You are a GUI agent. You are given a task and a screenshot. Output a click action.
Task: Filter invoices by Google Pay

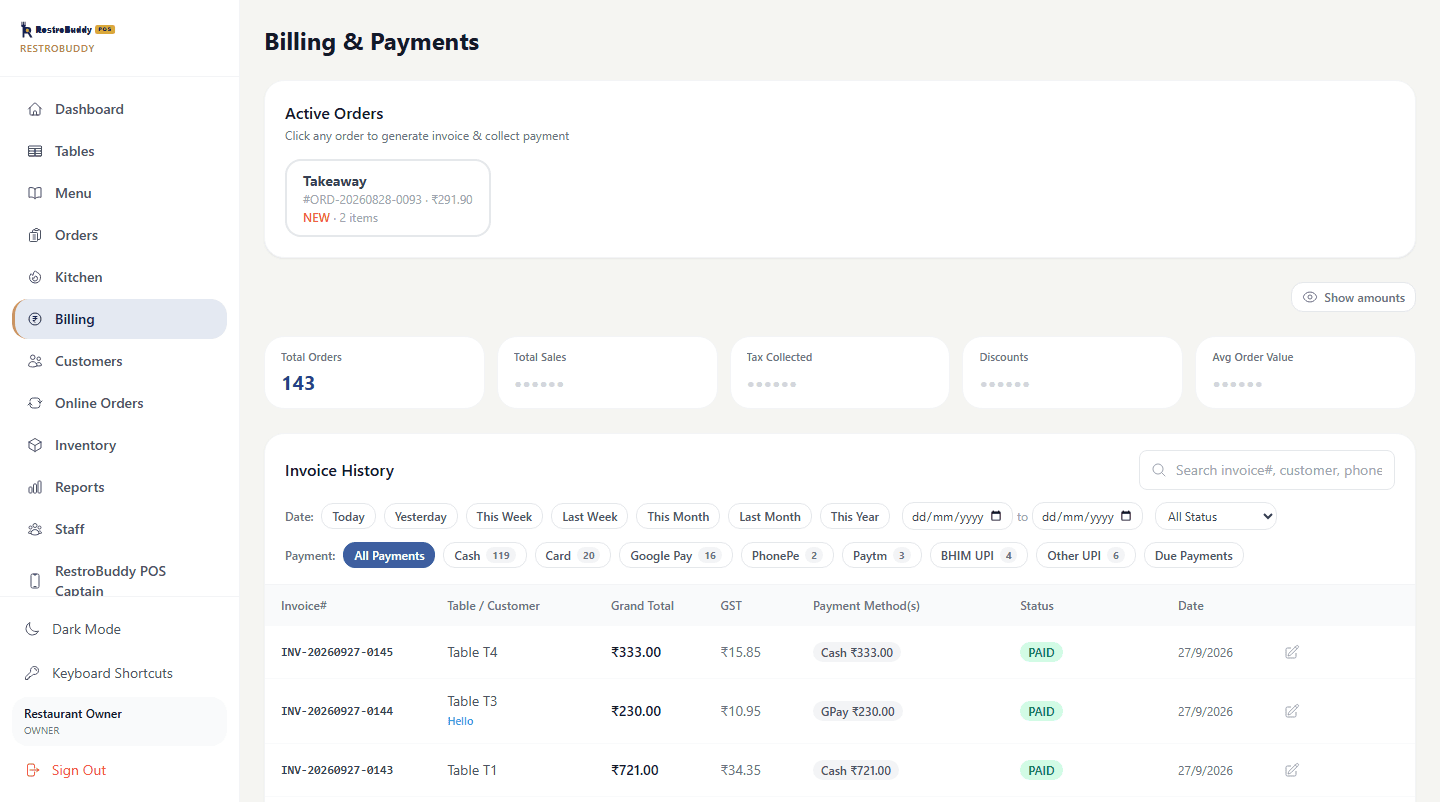coord(675,555)
